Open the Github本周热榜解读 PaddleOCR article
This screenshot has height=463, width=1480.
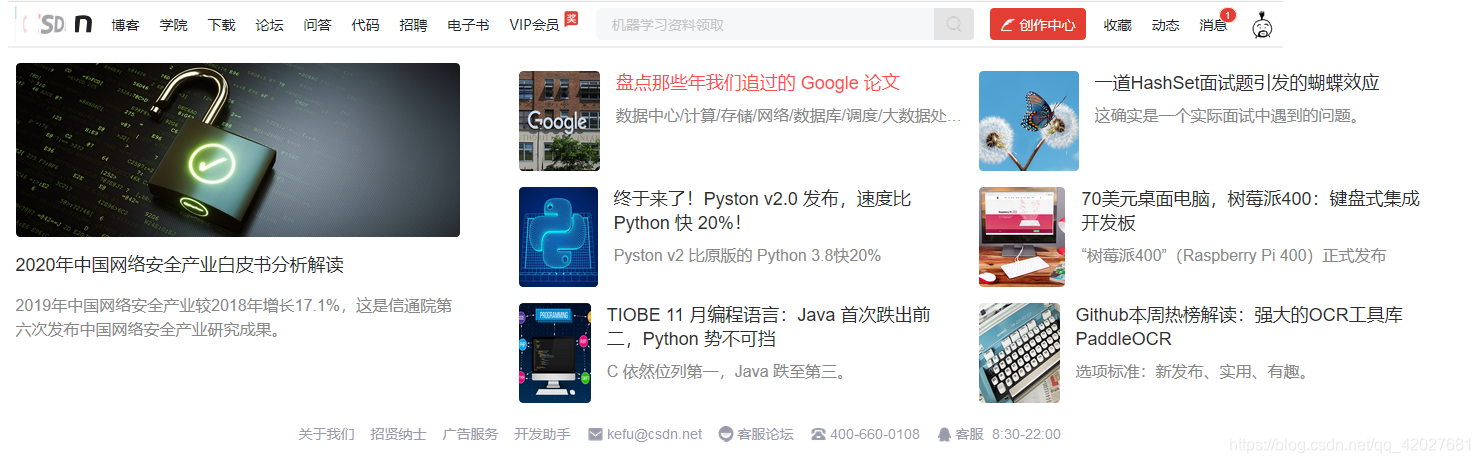click(1239, 327)
